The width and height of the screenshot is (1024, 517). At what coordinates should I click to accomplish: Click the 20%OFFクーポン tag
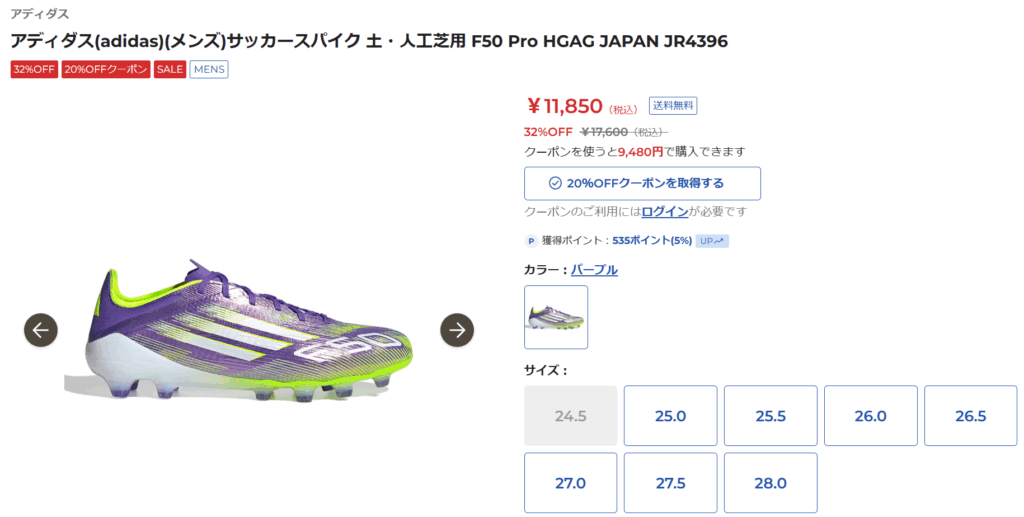click(x=106, y=69)
